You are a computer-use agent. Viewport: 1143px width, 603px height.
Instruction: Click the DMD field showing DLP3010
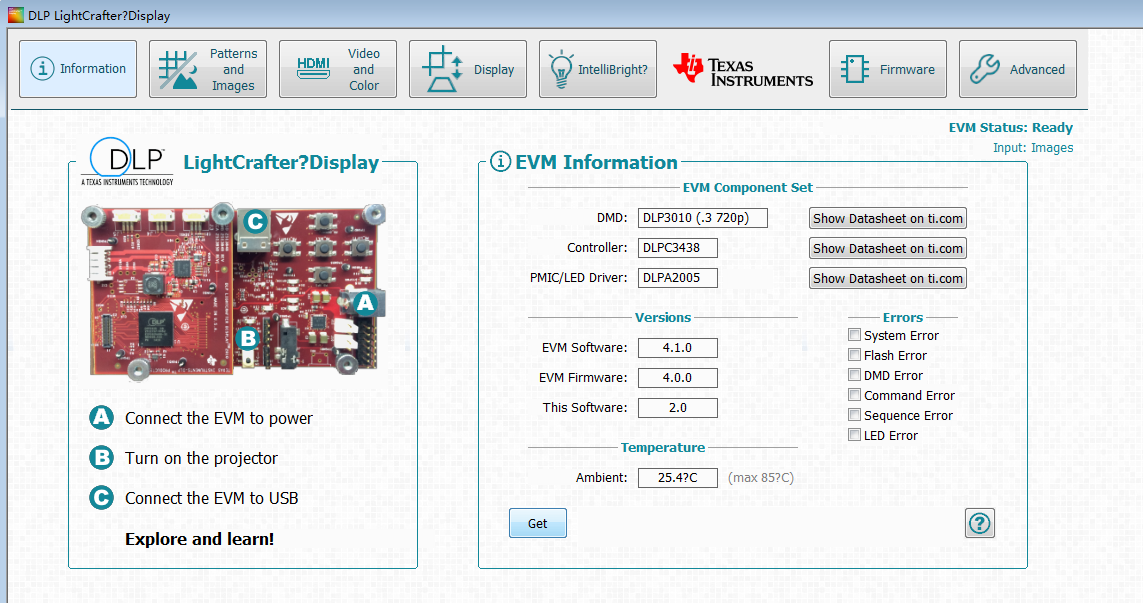703,218
